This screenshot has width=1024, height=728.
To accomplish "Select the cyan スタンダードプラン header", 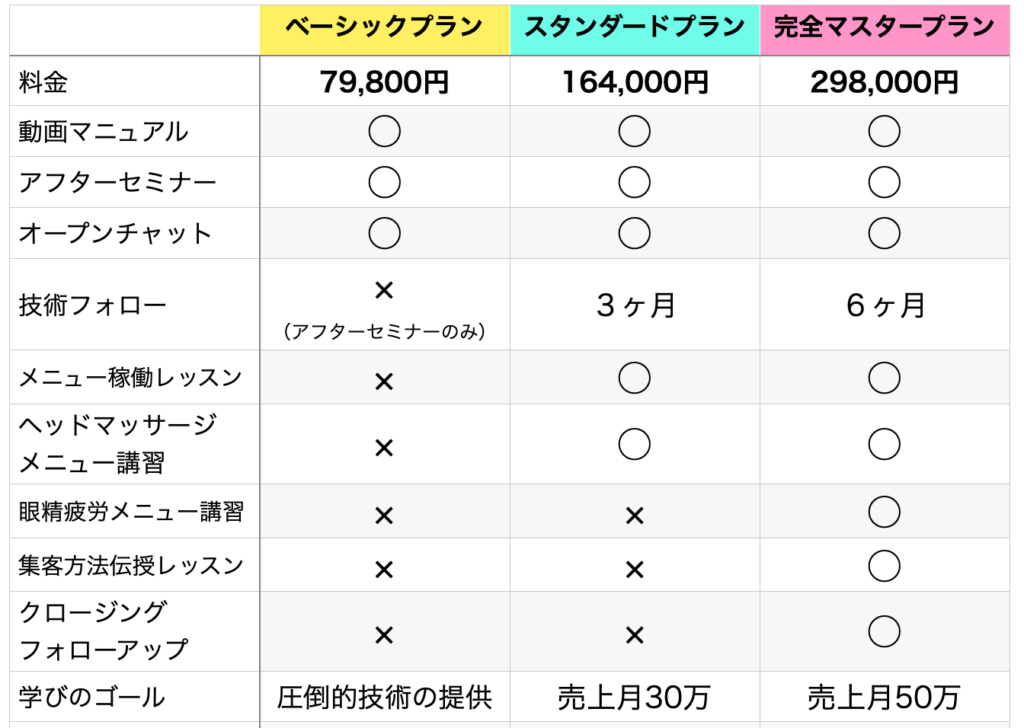I will point(634,28).
